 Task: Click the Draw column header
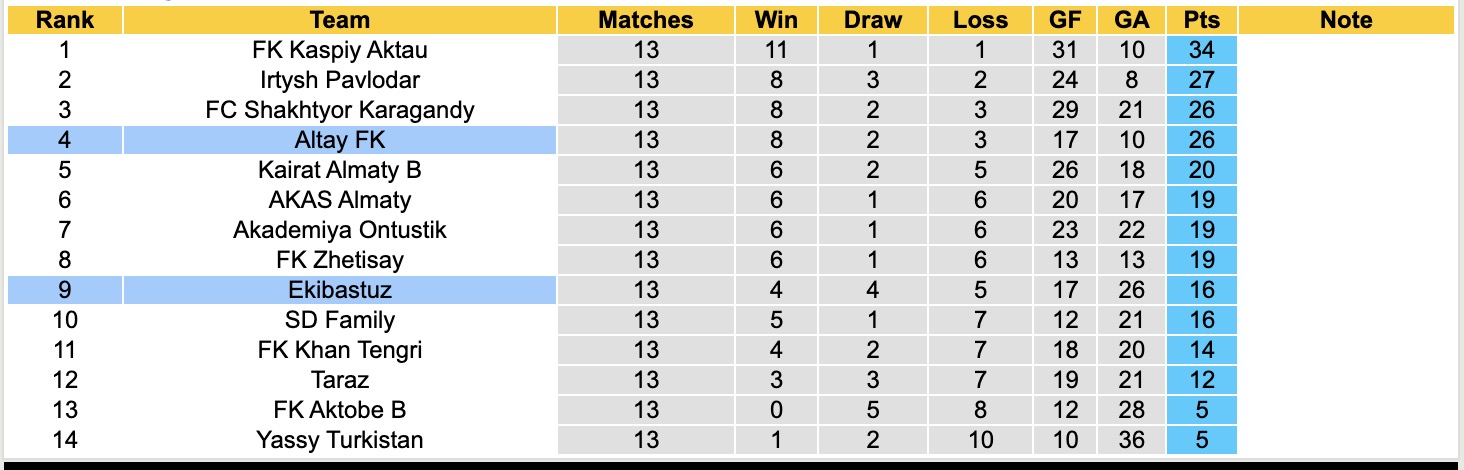873,20
